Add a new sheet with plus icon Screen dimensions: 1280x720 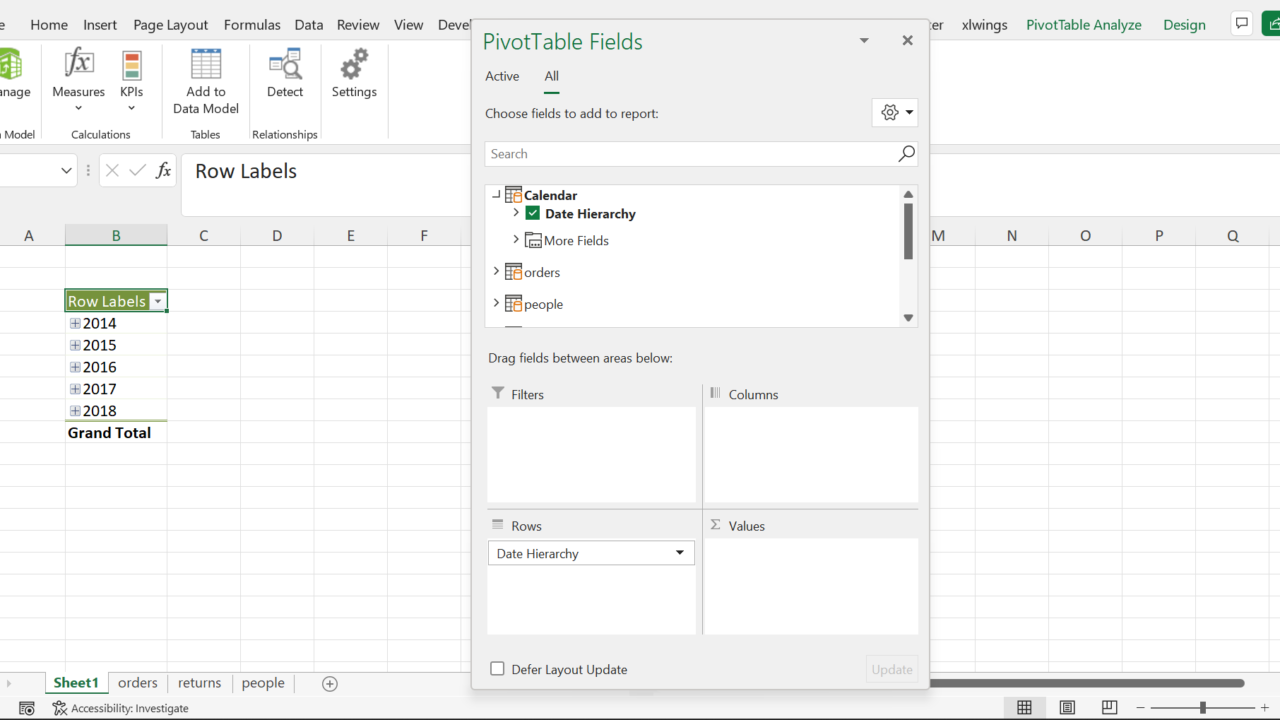tap(330, 684)
